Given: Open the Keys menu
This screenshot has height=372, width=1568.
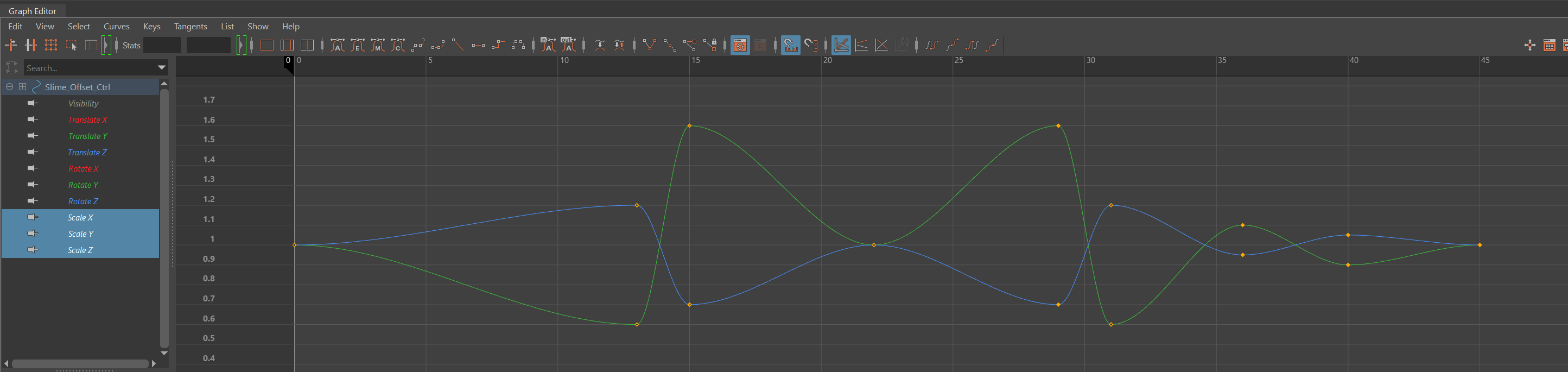Looking at the screenshot, I should click(151, 26).
